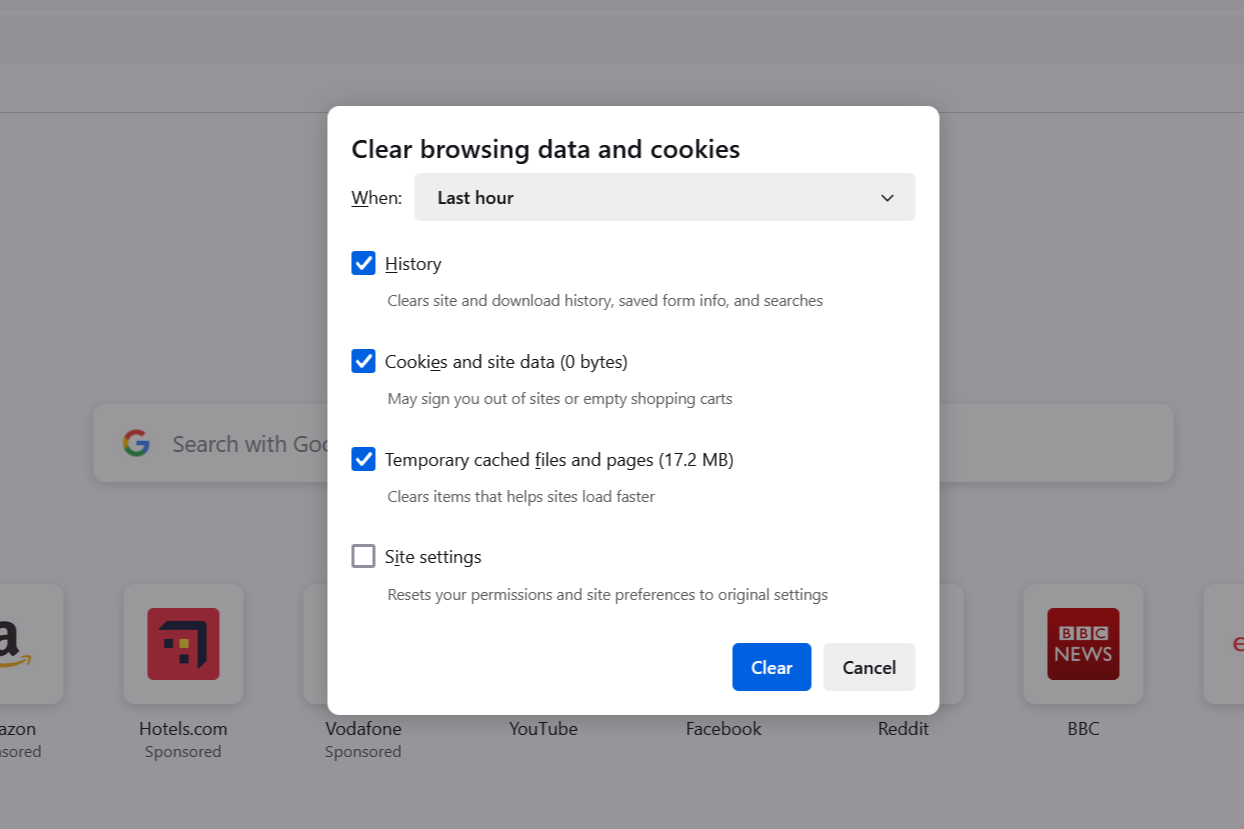Click the Site settings label
This screenshot has height=829, width=1244.
(x=433, y=557)
